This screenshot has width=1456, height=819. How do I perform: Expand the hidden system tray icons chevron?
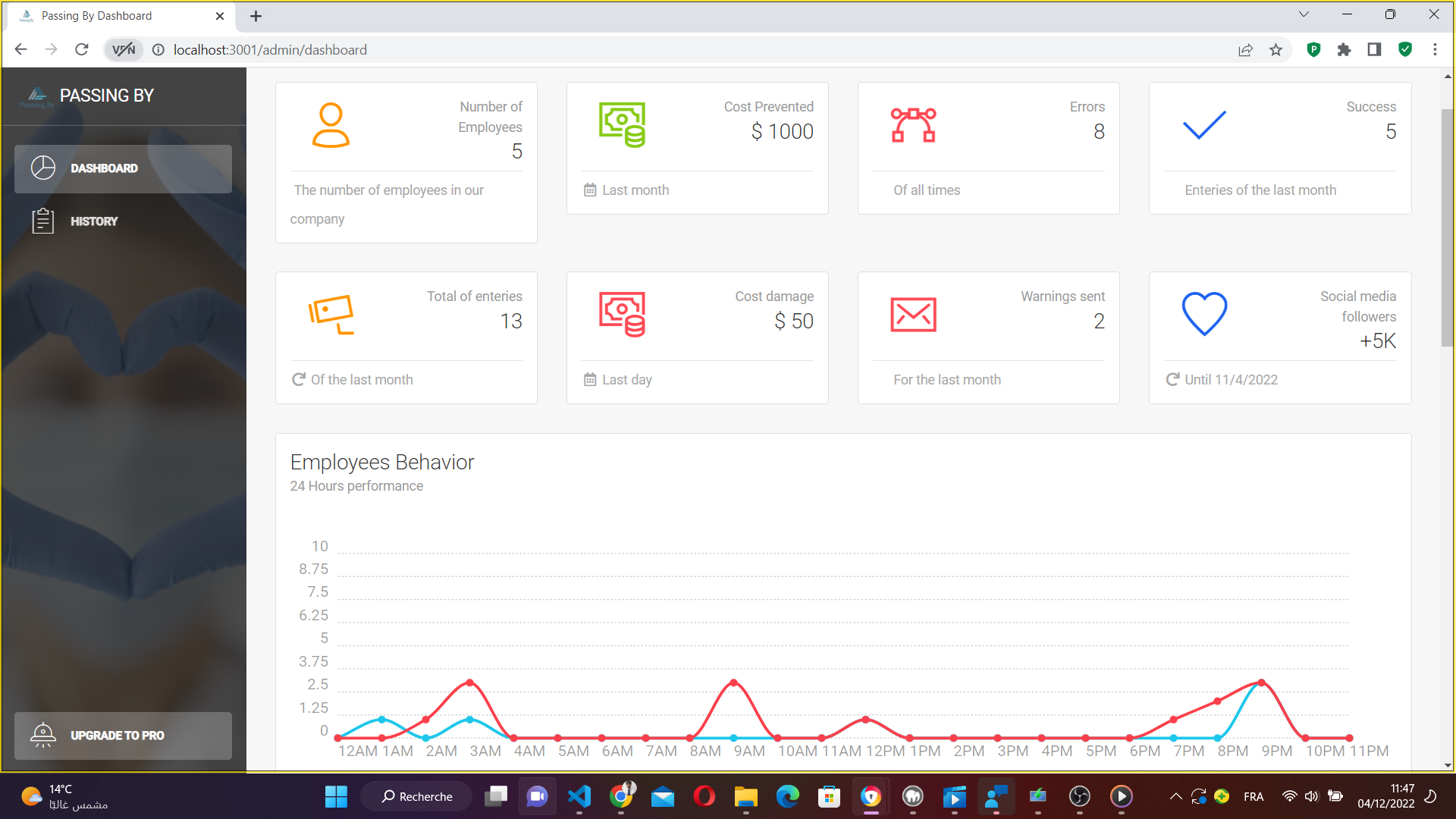(x=1175, y=796)
